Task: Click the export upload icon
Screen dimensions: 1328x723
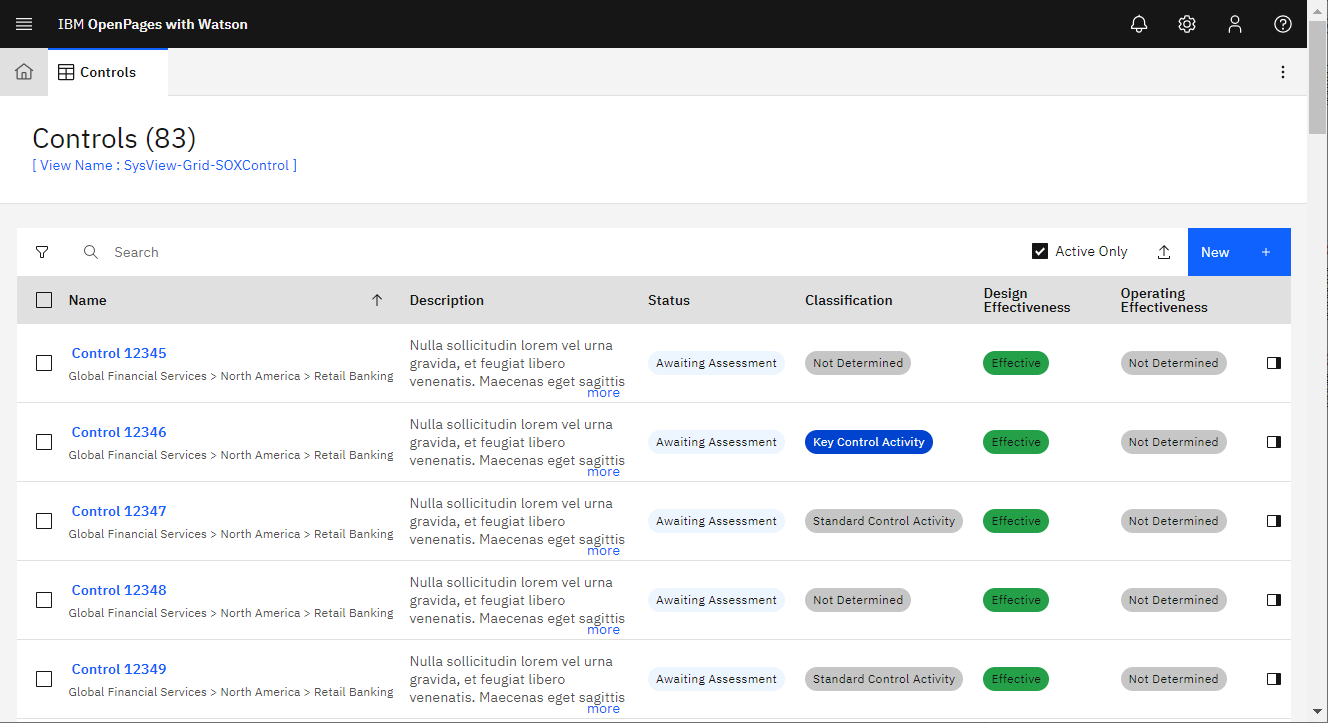Action: pos(1164,252)
